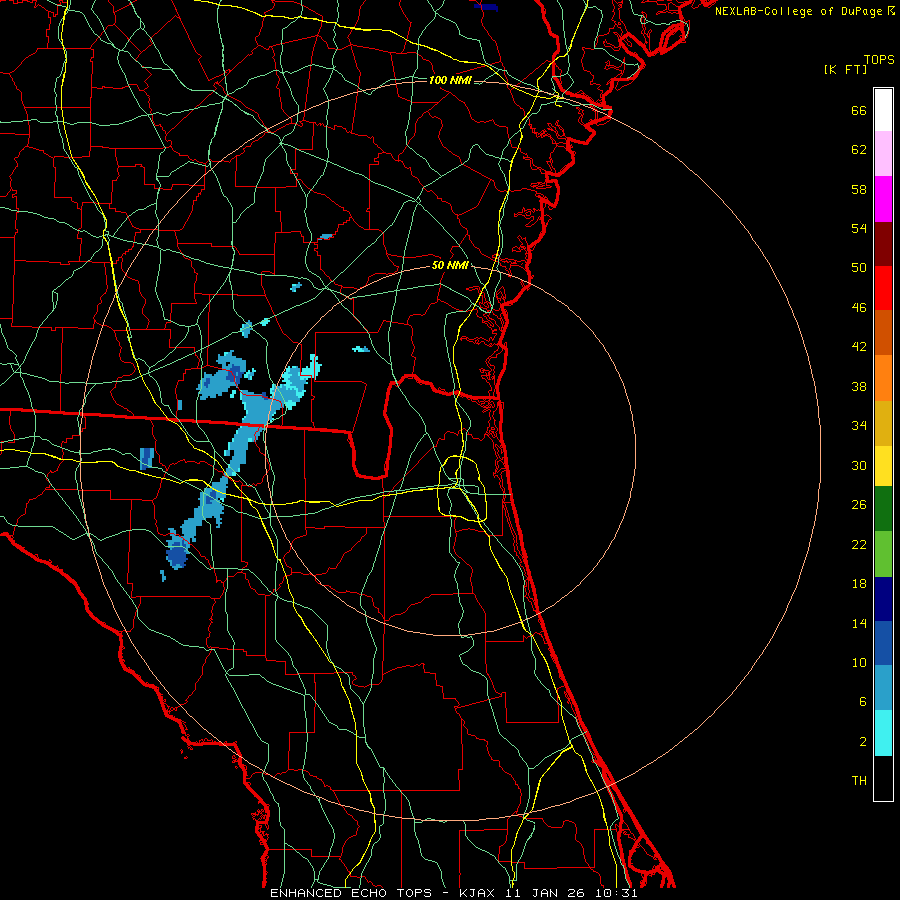Click the legend value '6'
Viewport: 900px width, 900px height.
863,701
